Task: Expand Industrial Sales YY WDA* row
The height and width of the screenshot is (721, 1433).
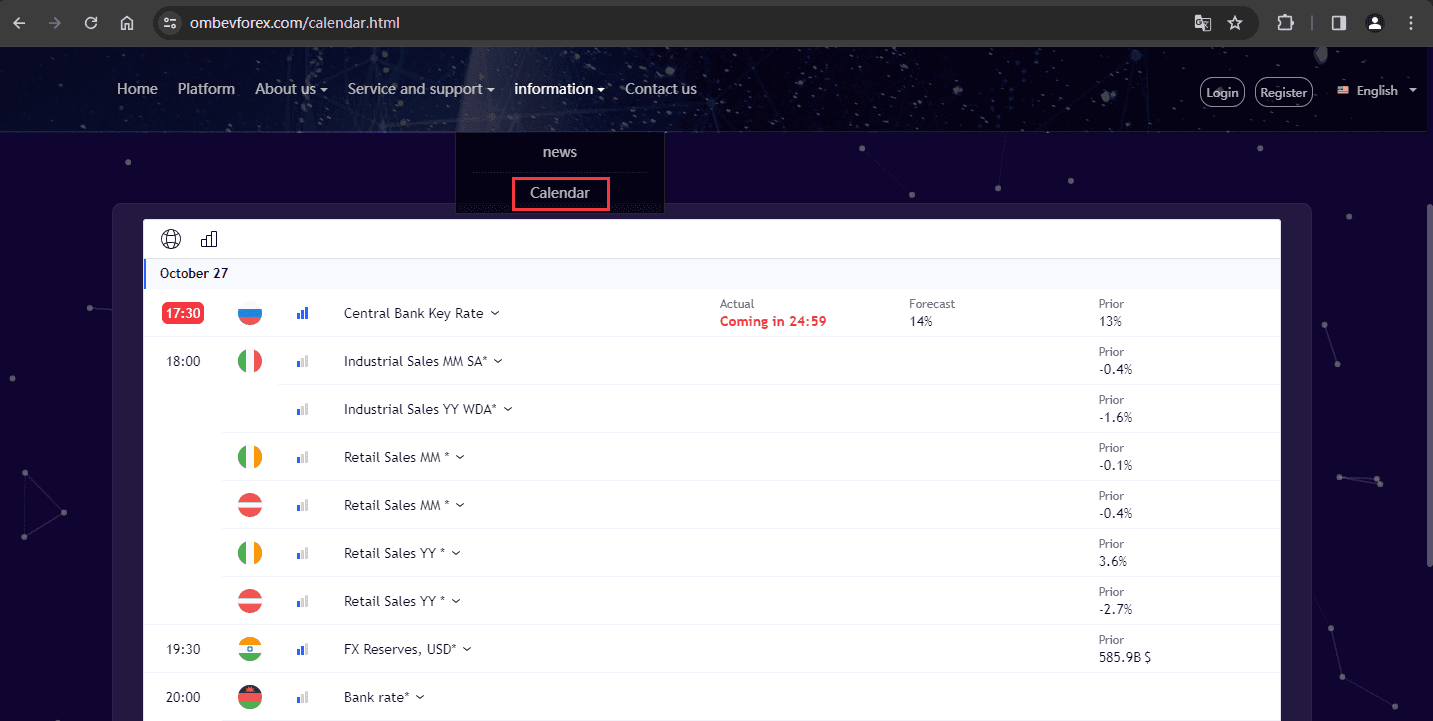Action: (x=508, y=409)
